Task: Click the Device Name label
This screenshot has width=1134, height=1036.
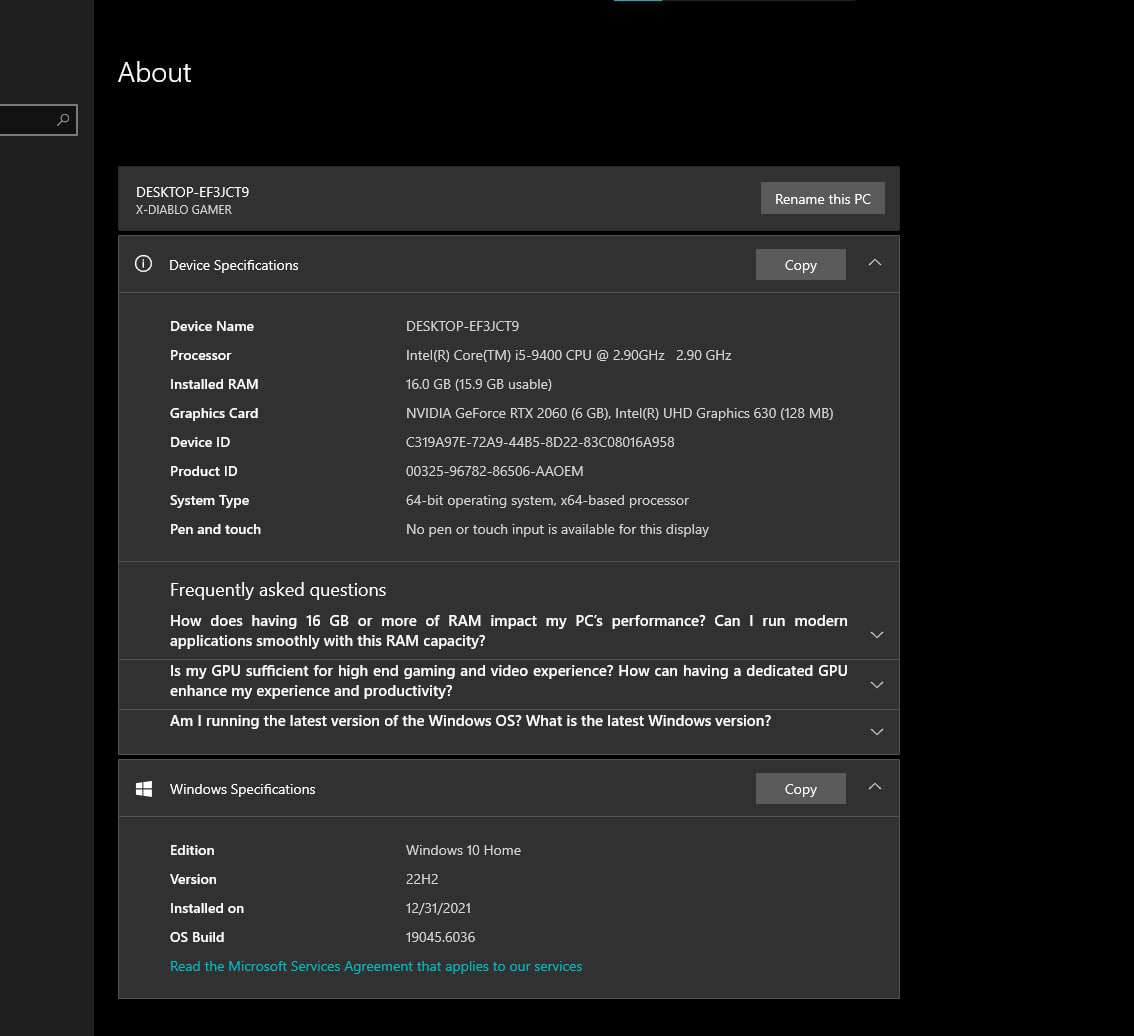Action: (212, 326)
